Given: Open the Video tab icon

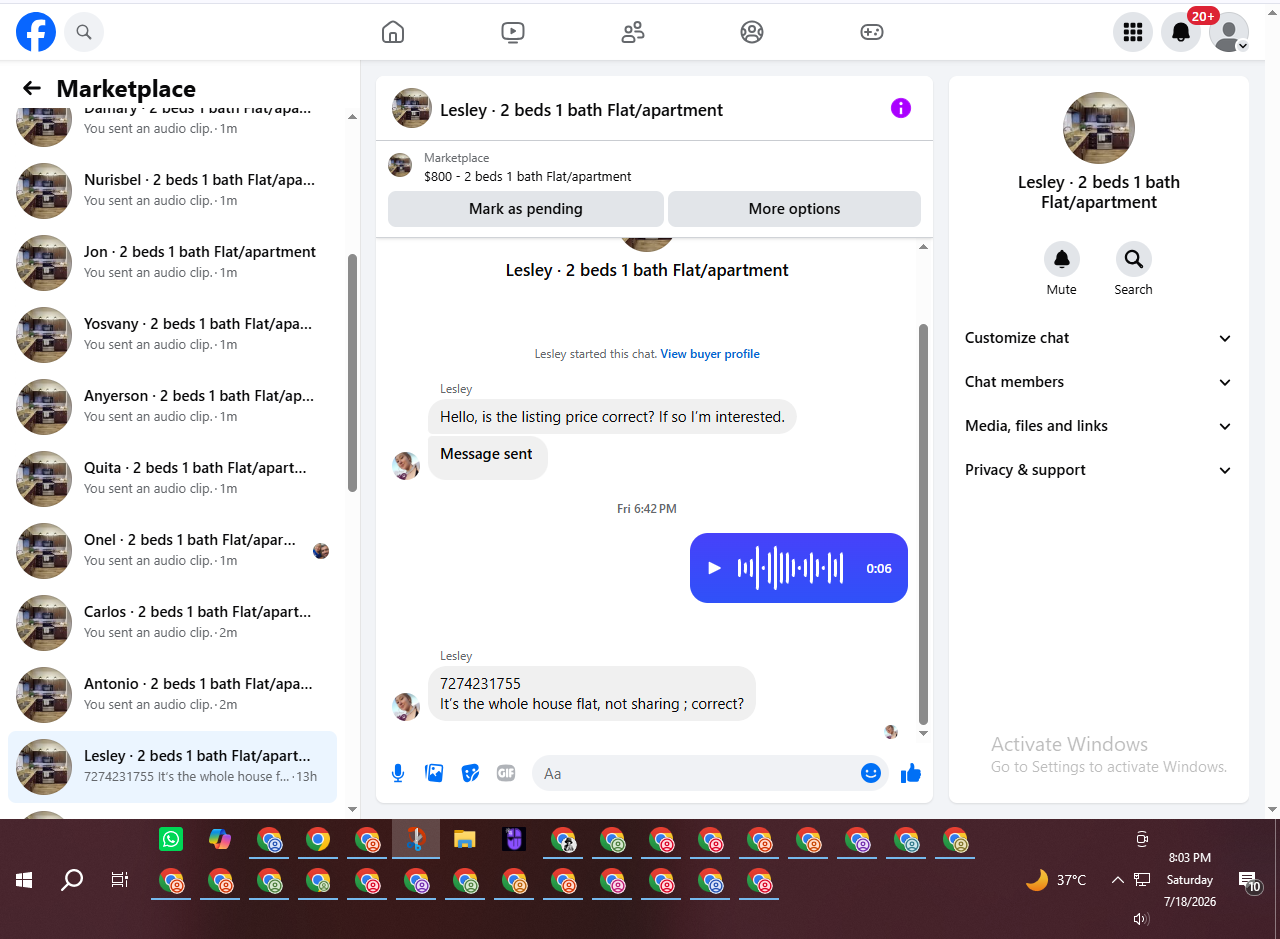Looking at the screenshot, I should (x=513, y=32).
